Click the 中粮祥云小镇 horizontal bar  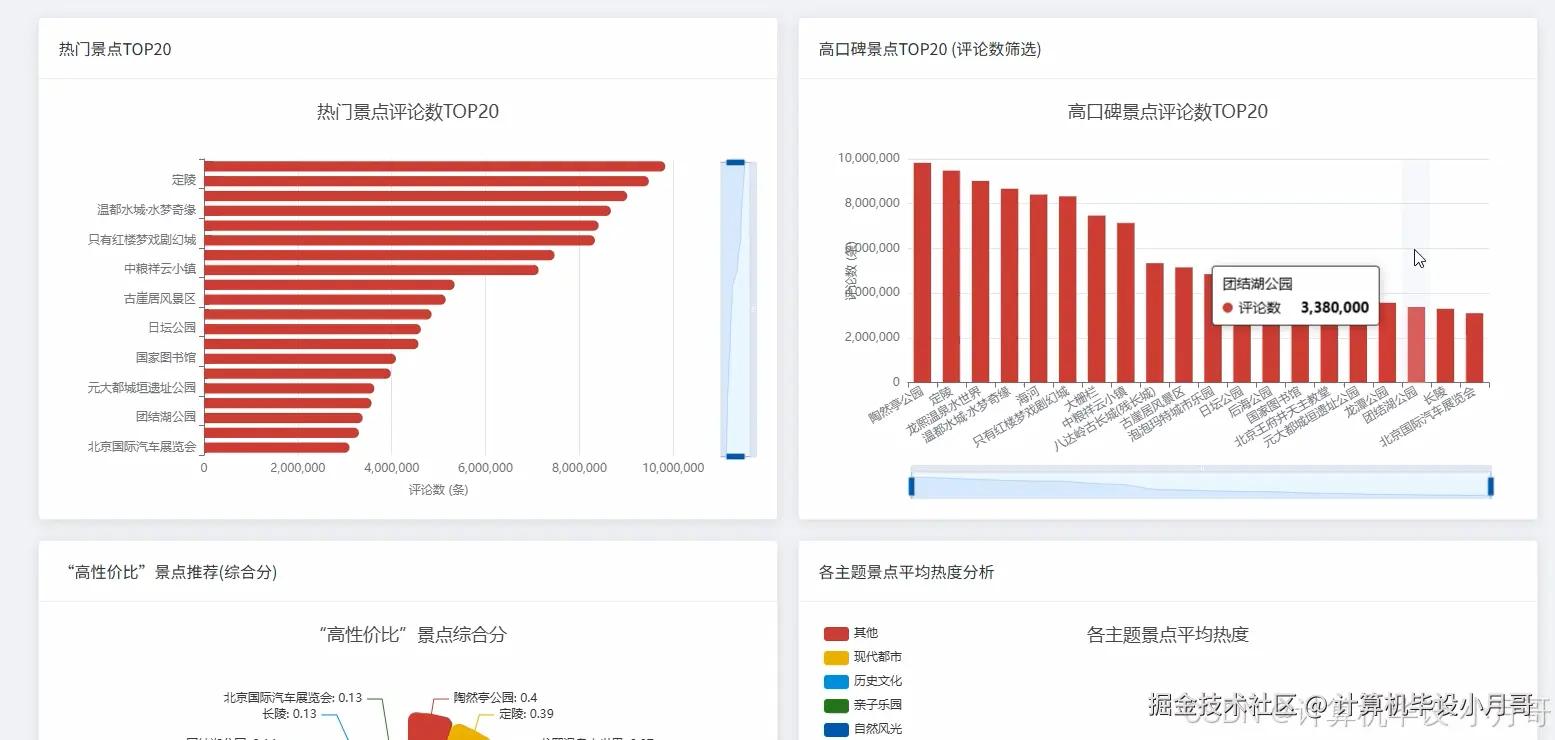pyautogui.click(x=371, y=270)
